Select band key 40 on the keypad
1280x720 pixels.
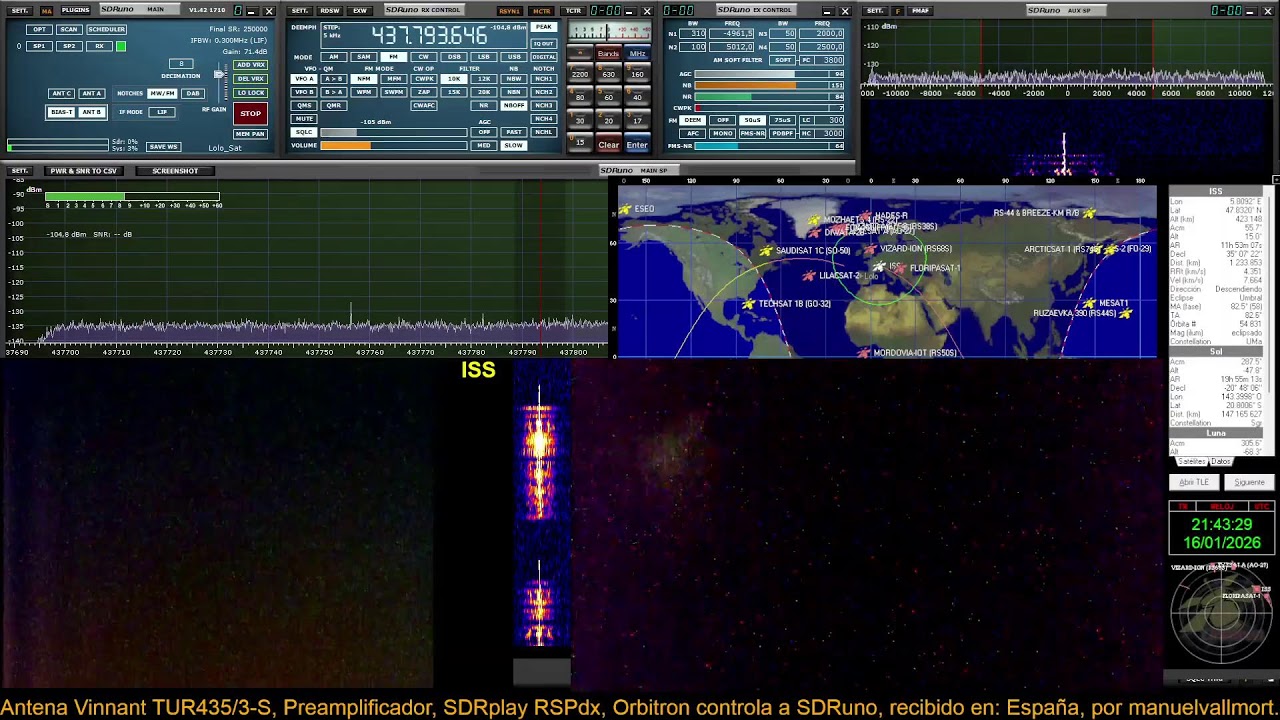click(x=637, y=97)
